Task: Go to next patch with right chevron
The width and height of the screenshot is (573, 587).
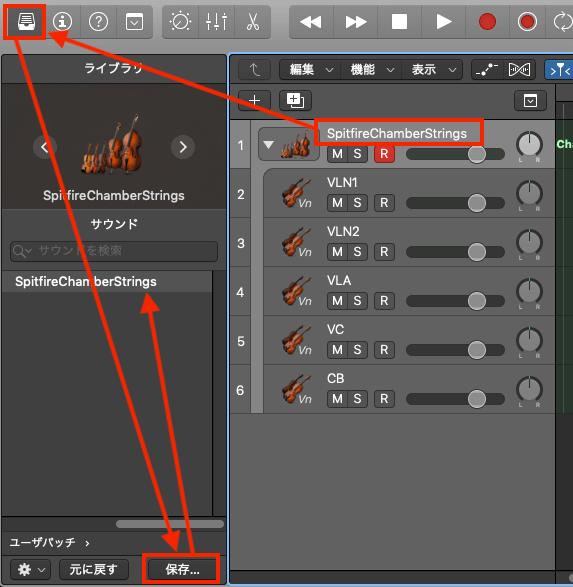Action: [183, 147]
